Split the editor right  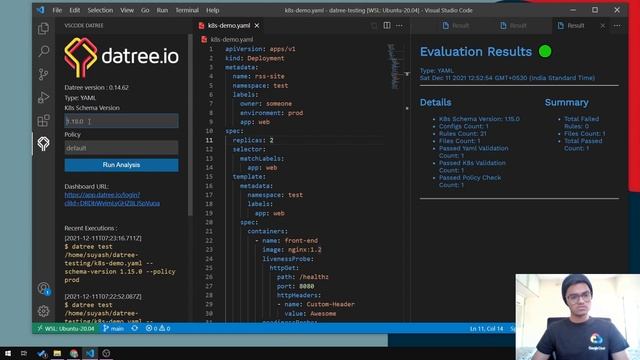click(x=387, y=25)
